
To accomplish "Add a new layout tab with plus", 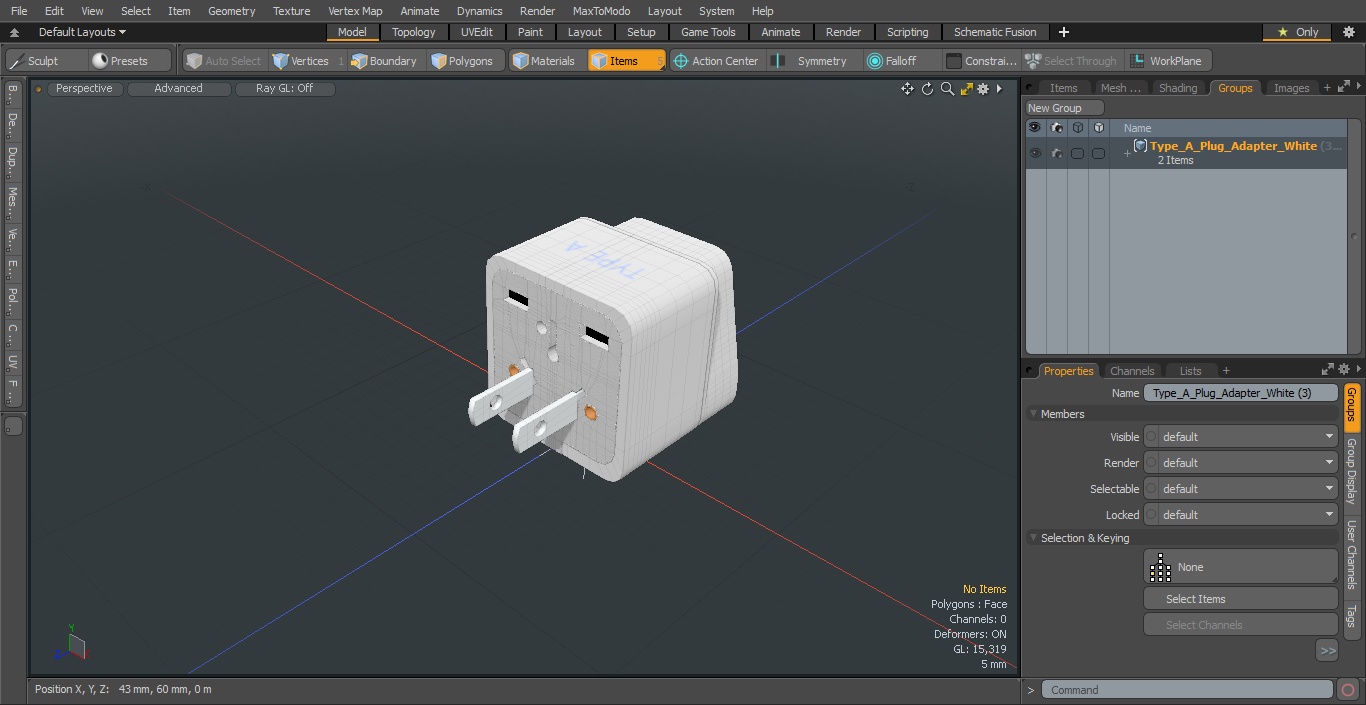I will click(x=1063, y=32).
